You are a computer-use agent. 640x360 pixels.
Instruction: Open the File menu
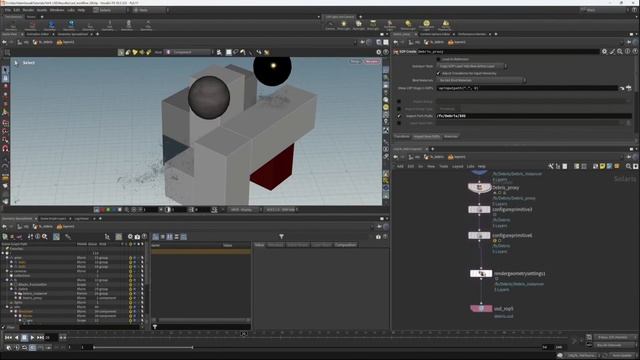click(7, 10)
